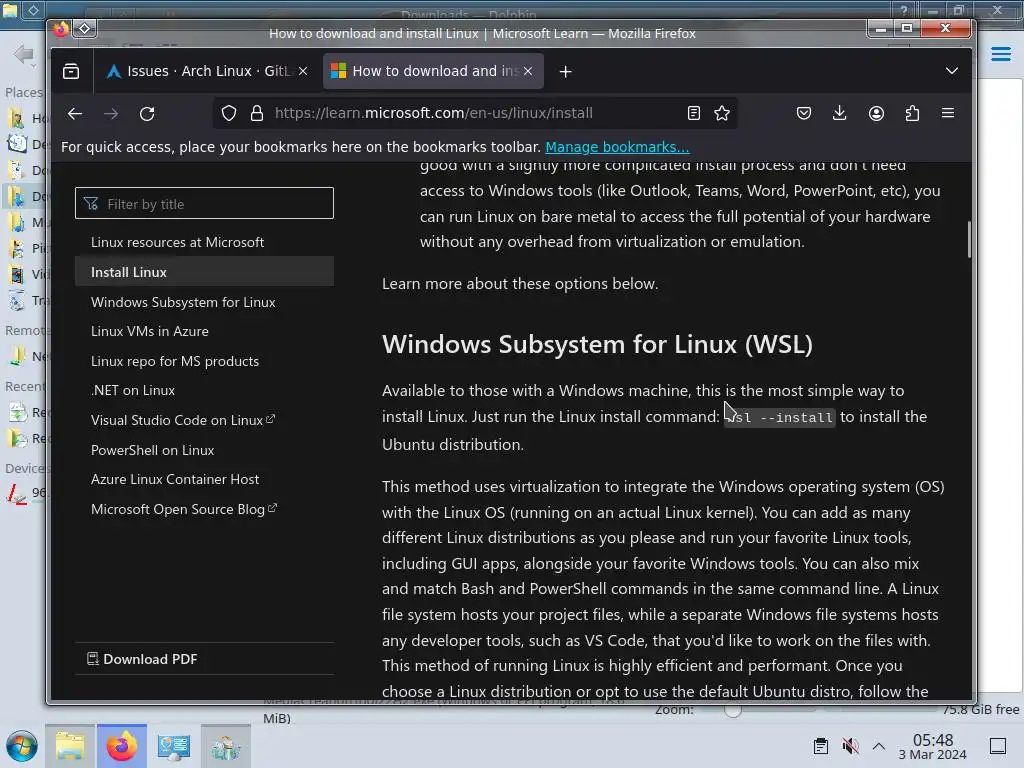Open Linux repo for MS products
The height and width of the screenshot is (768, 1024).
click(175, 361)
